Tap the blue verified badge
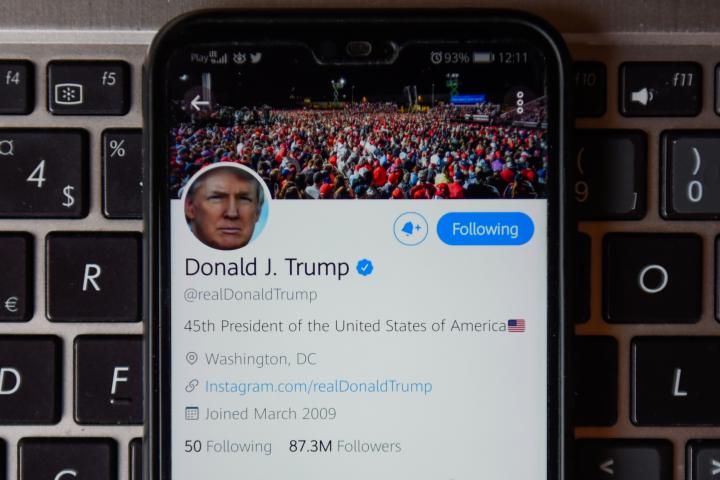This screenshot has width=720, height=480. tap(365, 267)
